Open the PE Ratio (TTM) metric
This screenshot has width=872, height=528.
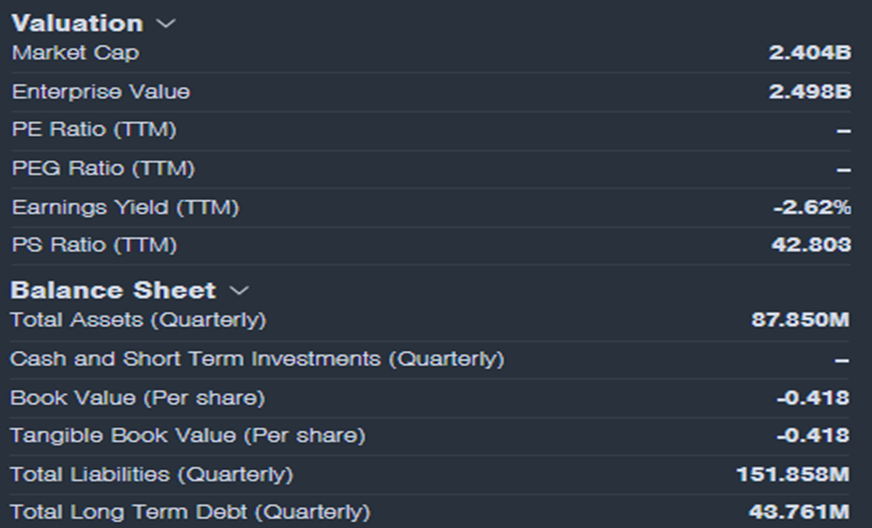click(x=94, y=130)
